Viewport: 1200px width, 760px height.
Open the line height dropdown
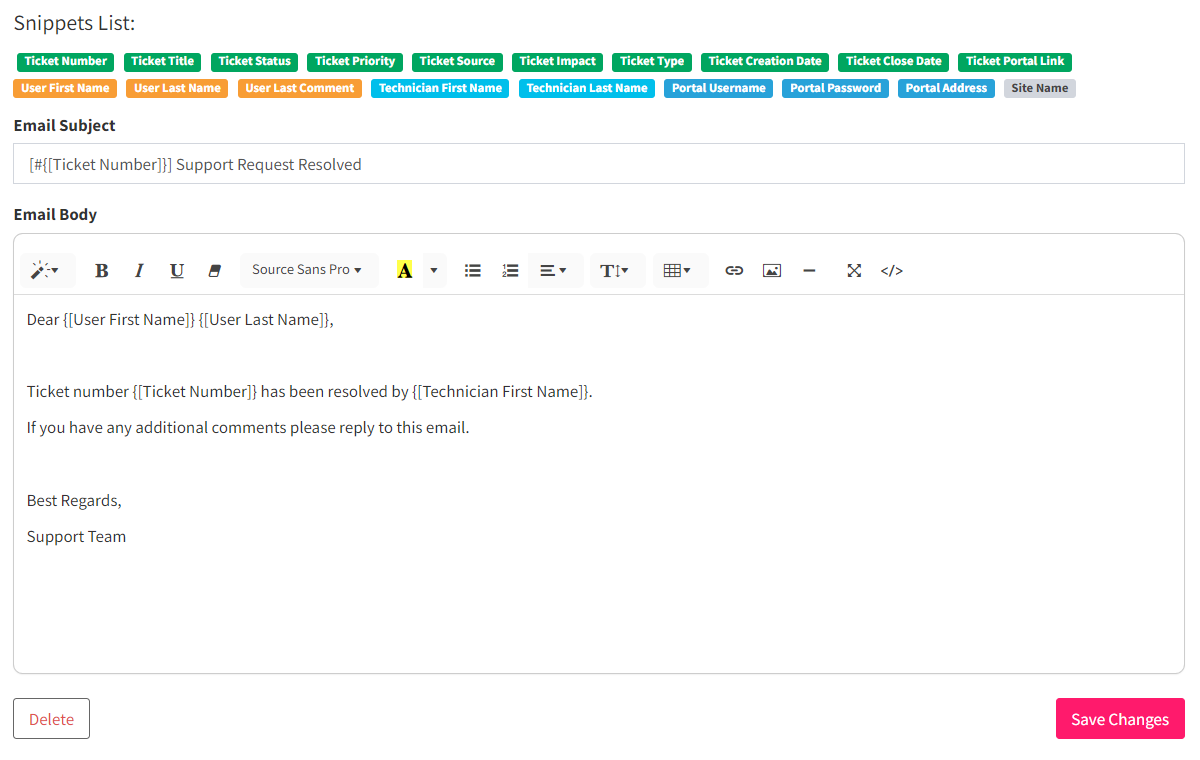point(616,270)
